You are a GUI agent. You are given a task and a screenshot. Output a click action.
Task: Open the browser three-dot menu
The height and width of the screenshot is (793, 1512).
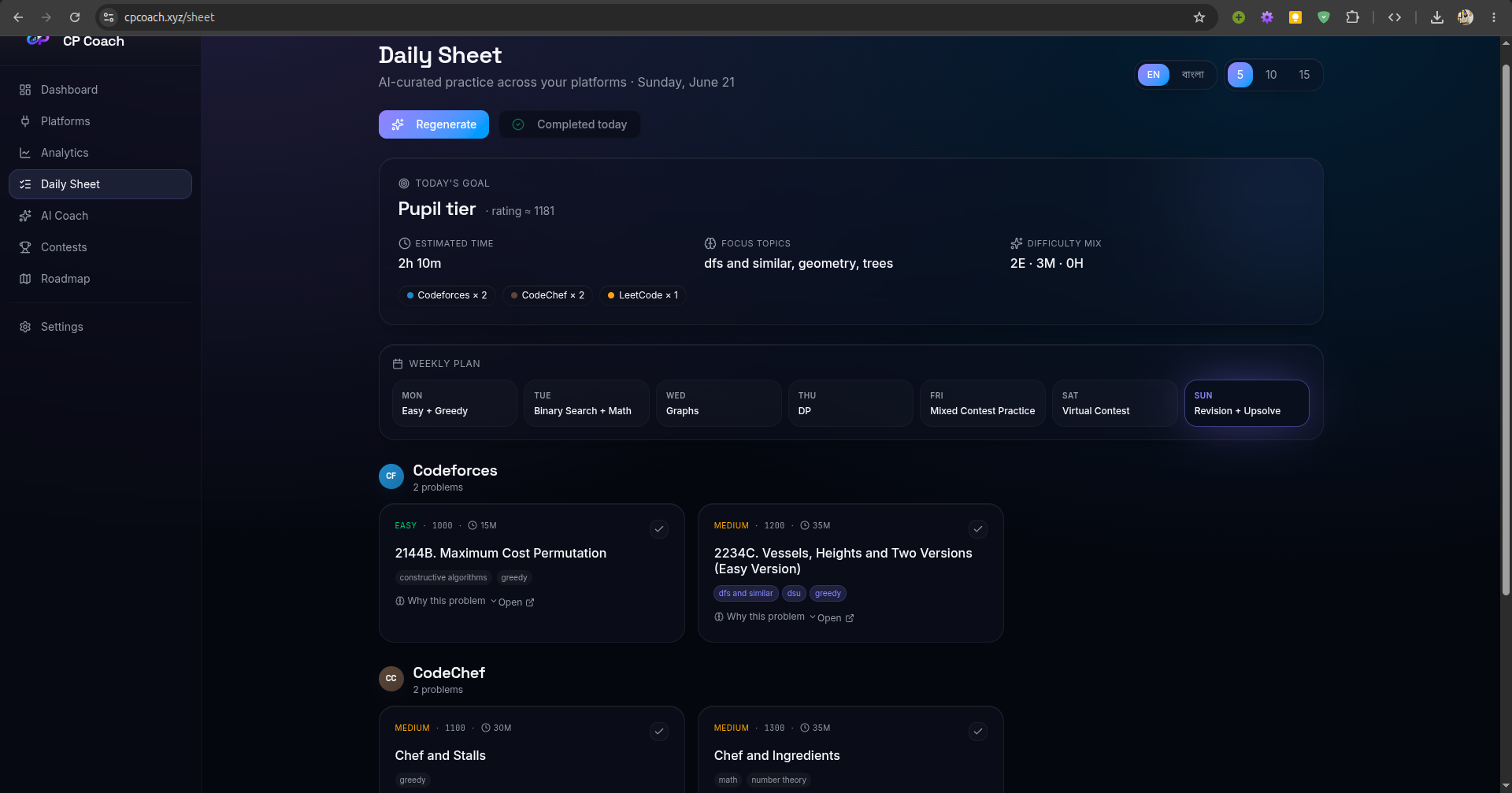click(1494, 17)
